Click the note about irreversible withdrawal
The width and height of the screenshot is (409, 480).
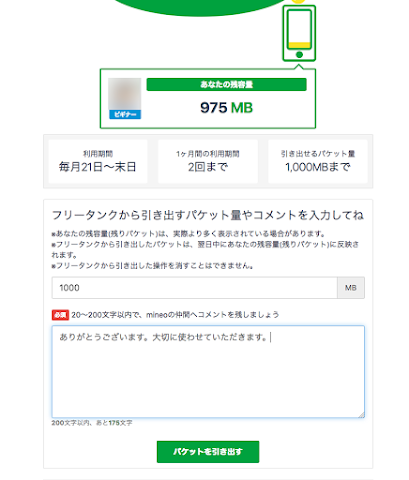point(152,266)
